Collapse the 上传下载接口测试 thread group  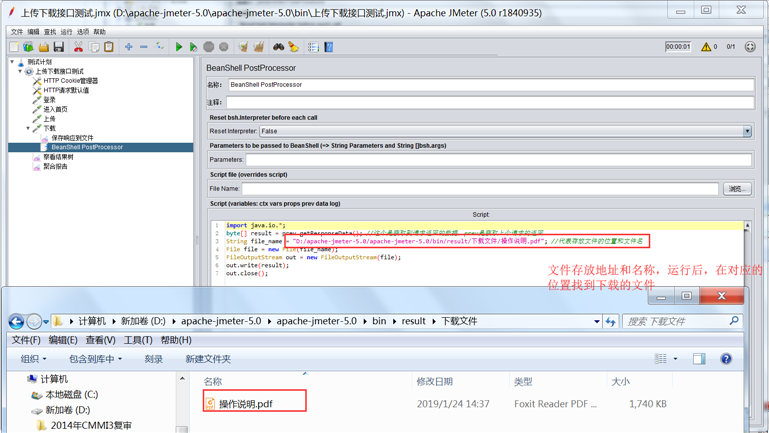coord(20,71)
